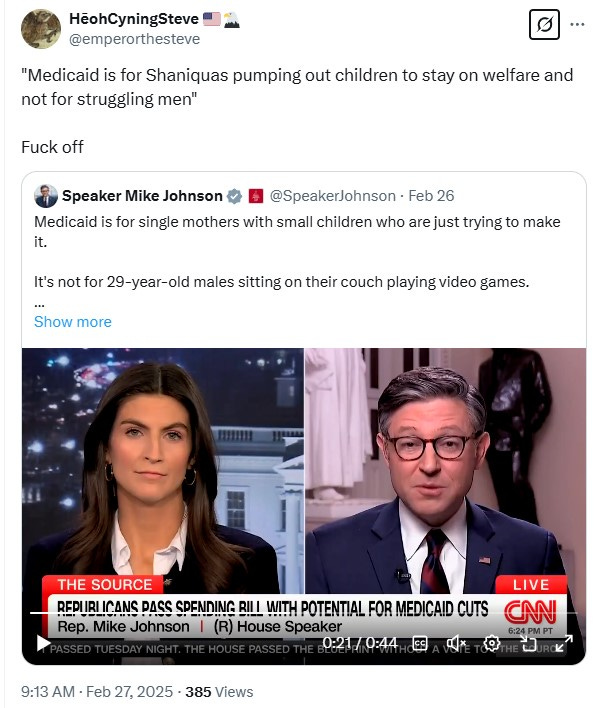Open HēohCyningSteve profile avatar
Viewport: 600px width, 708px height.
[x=41, y=28]
